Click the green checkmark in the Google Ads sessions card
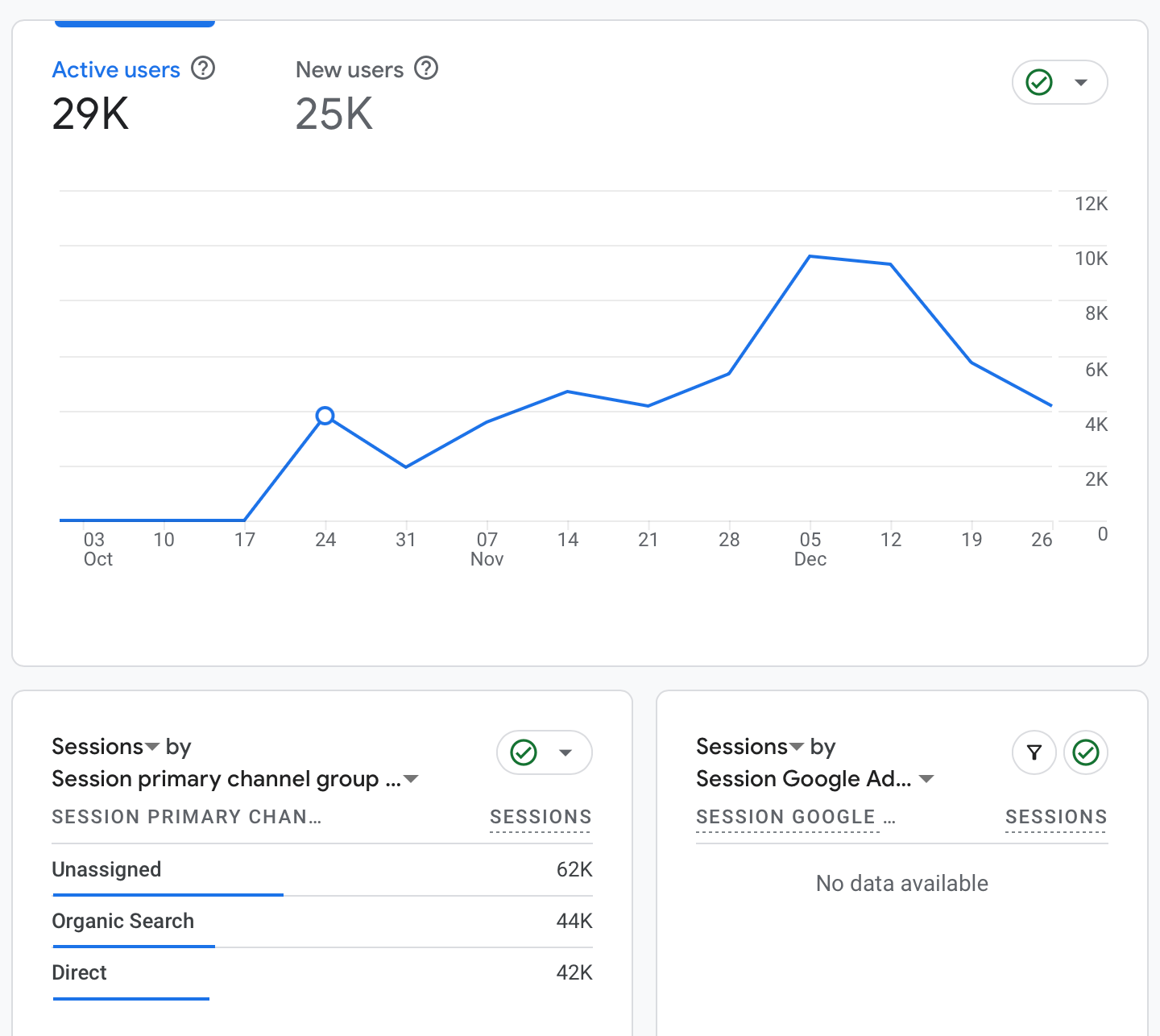Screen dimensions: 1160x1036 pos(1086,752)
